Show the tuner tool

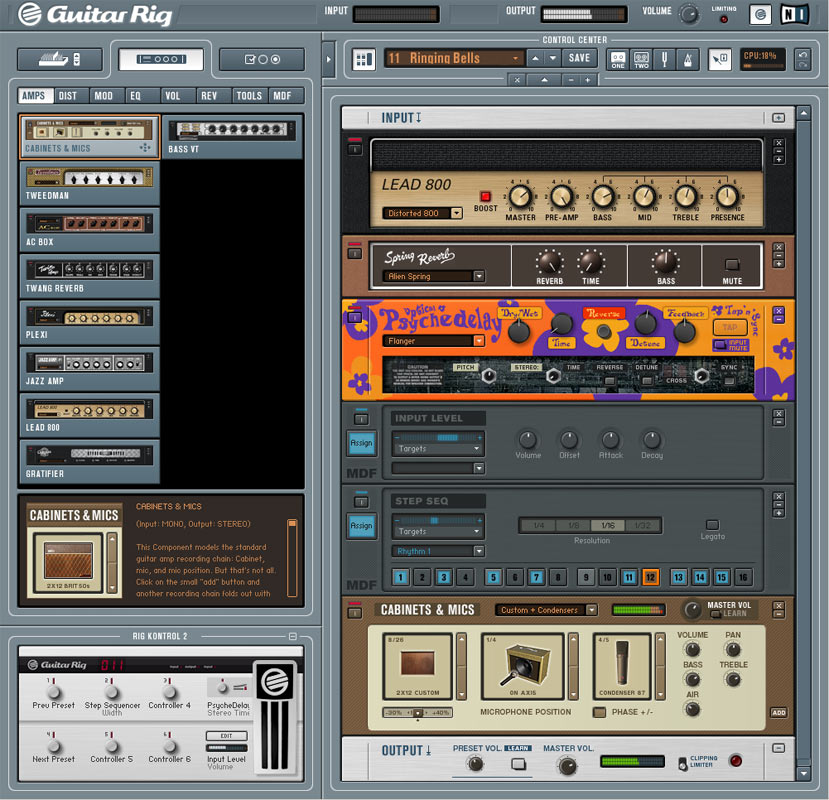[665, 59]
